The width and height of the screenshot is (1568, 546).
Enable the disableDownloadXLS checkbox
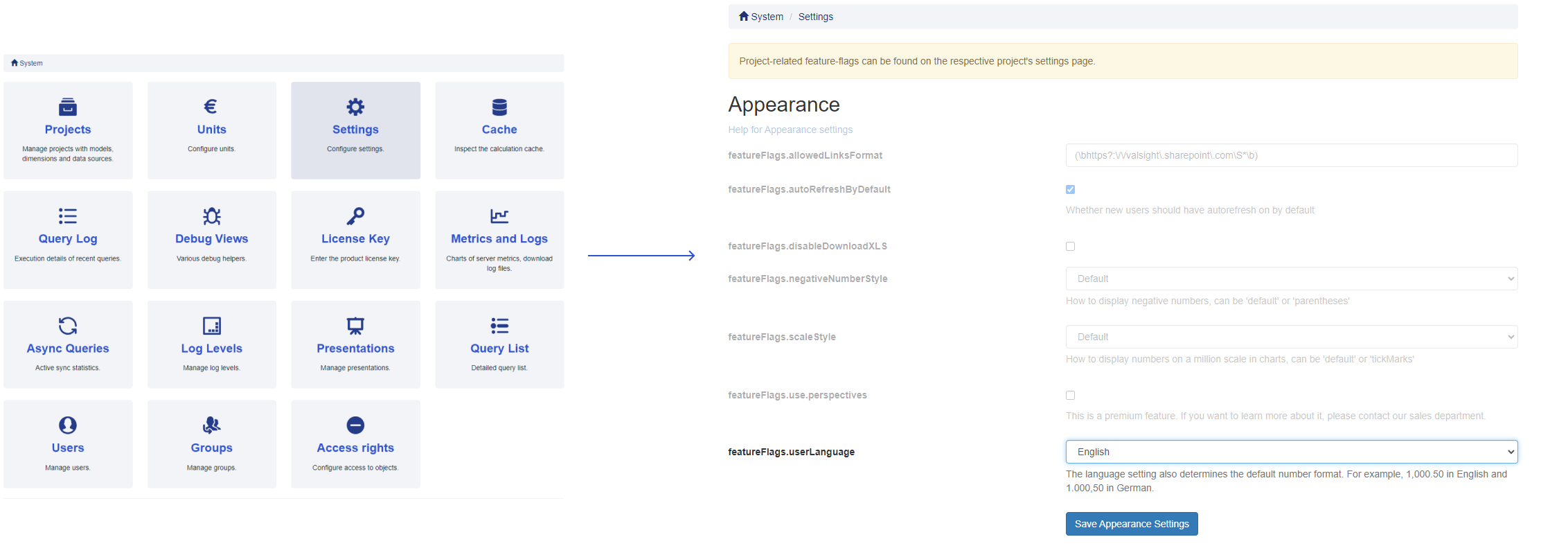tap(1070, 247)
